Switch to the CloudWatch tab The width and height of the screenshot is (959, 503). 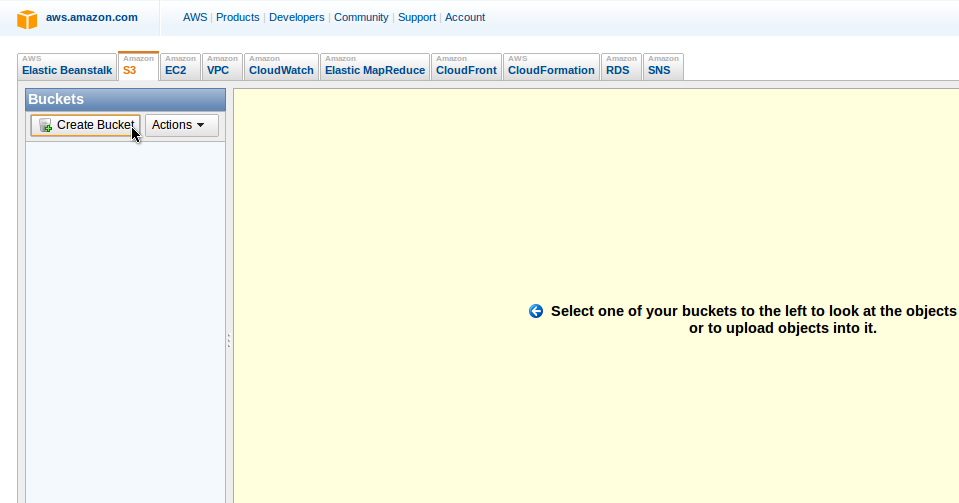281,67
